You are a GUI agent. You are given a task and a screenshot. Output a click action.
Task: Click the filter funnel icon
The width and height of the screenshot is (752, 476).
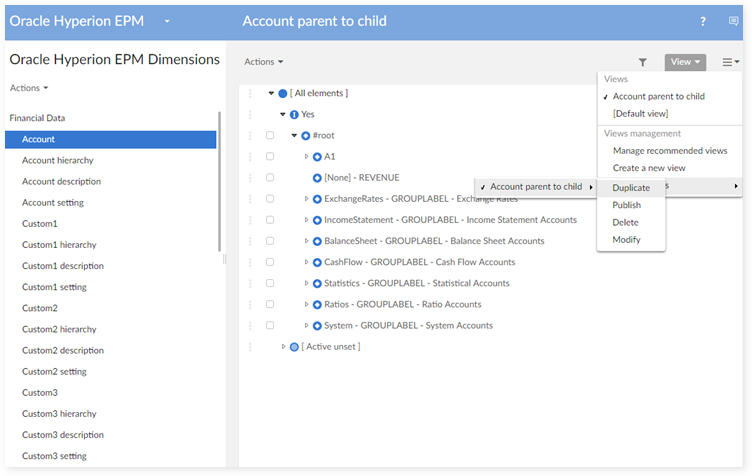click(643, 62)
